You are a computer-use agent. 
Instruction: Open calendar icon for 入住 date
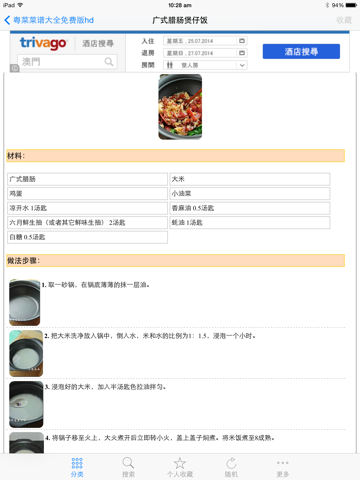242,41
